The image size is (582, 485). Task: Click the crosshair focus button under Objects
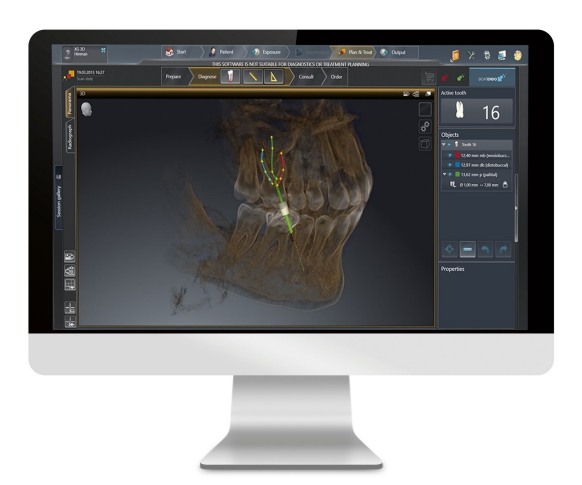tap(449, 249)
